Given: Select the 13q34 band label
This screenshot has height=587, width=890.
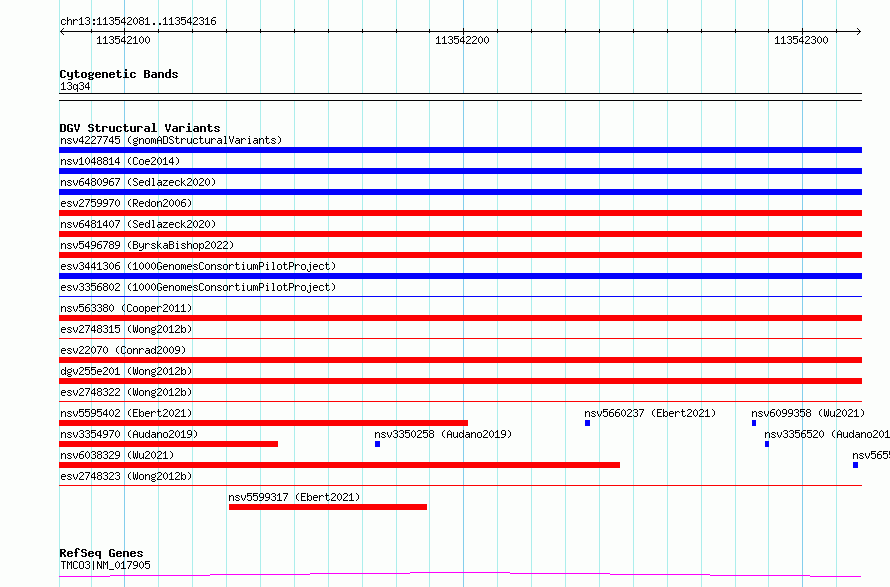Looking at the screenshot, I should 75,86.
